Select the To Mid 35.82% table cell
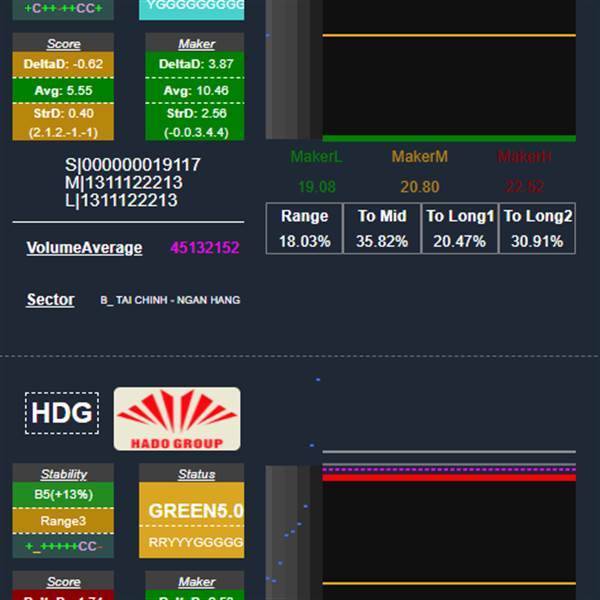This screenshot has width=600, height=600. tap(382, 228)
